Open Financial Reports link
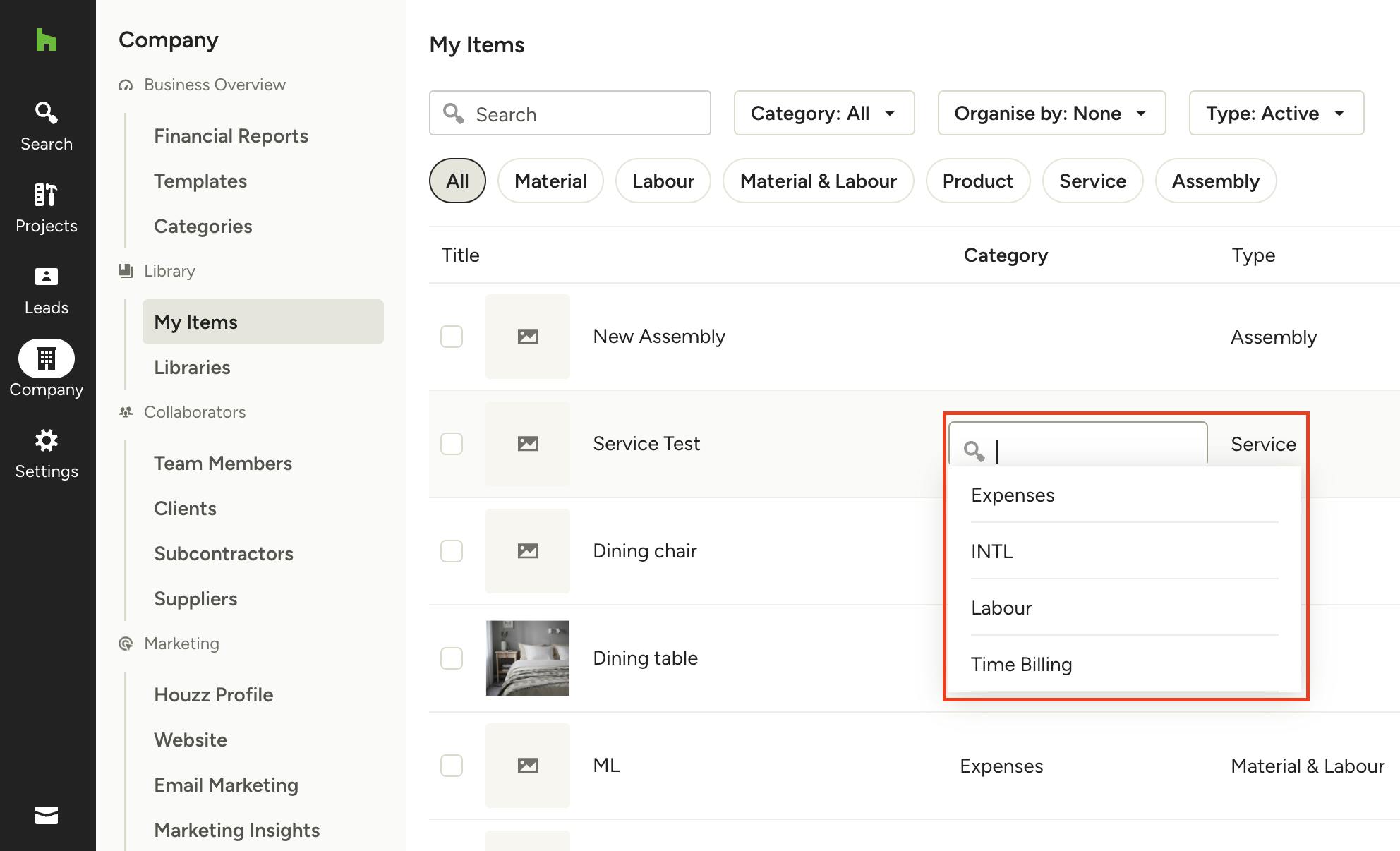The height and width of the screenshot is (851, 1400). (x=231, y=135)
